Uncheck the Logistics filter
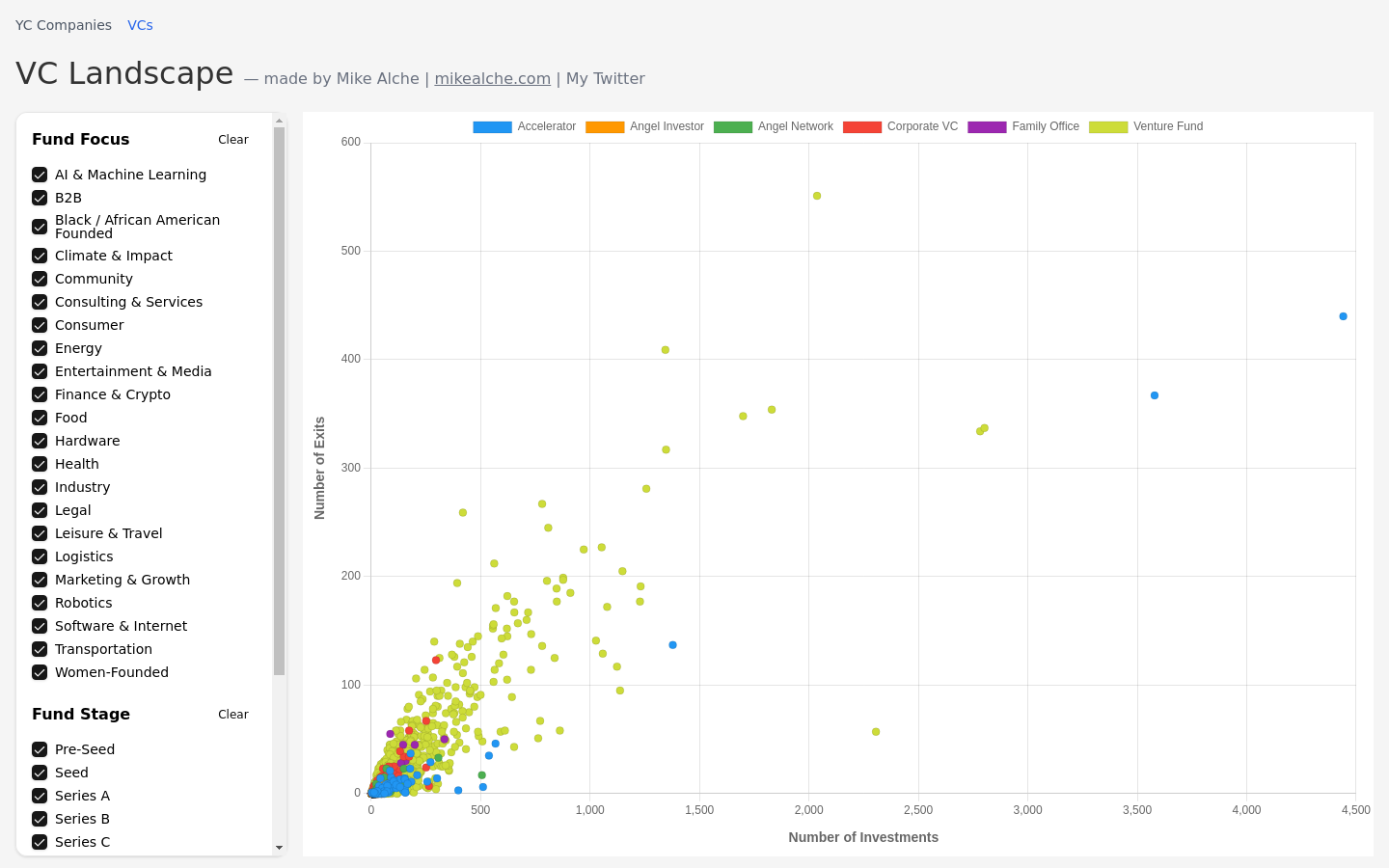This screenshot has height=868, width=1389. 40,556
